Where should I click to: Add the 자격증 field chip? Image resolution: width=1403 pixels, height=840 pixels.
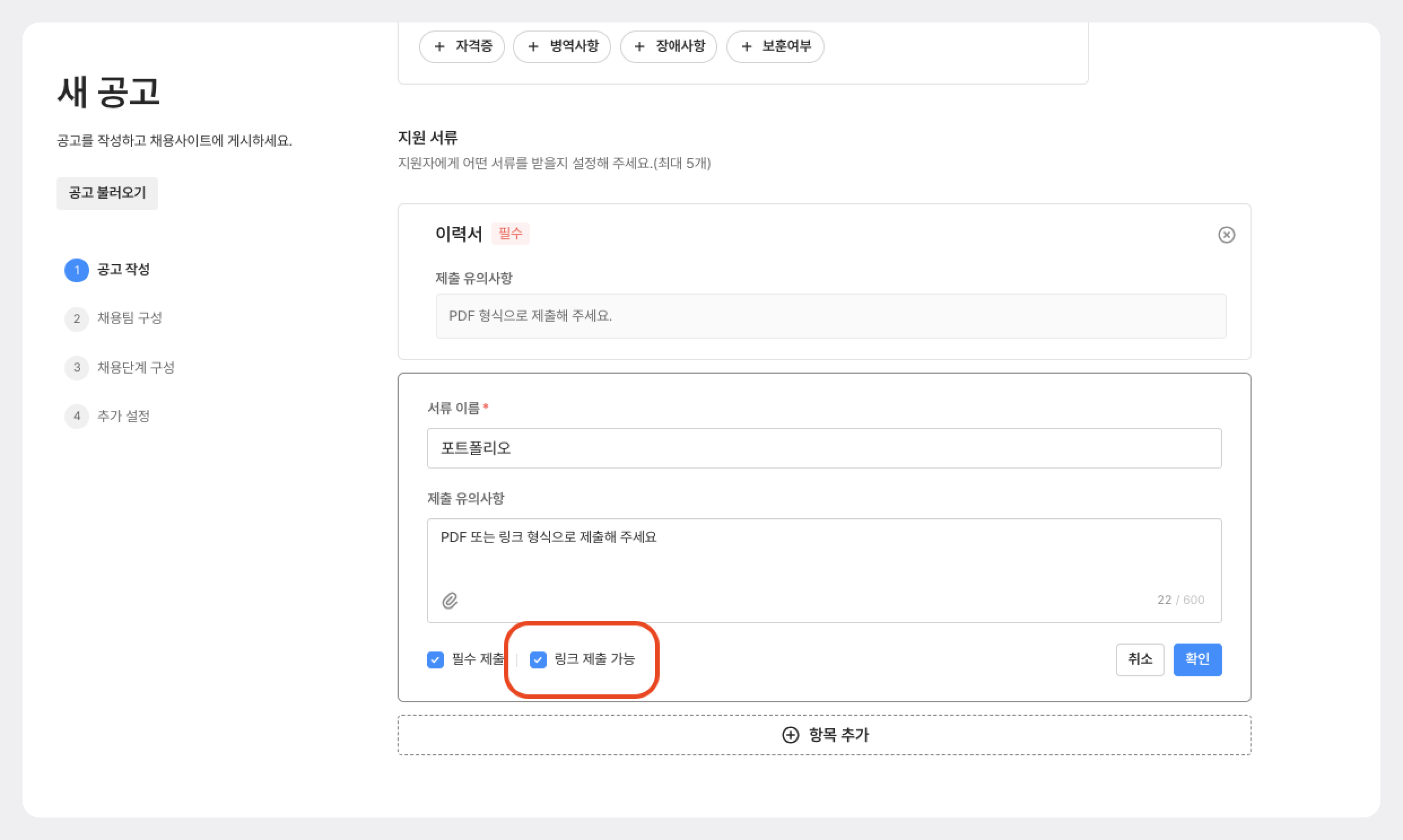click(x=462, y=46)
